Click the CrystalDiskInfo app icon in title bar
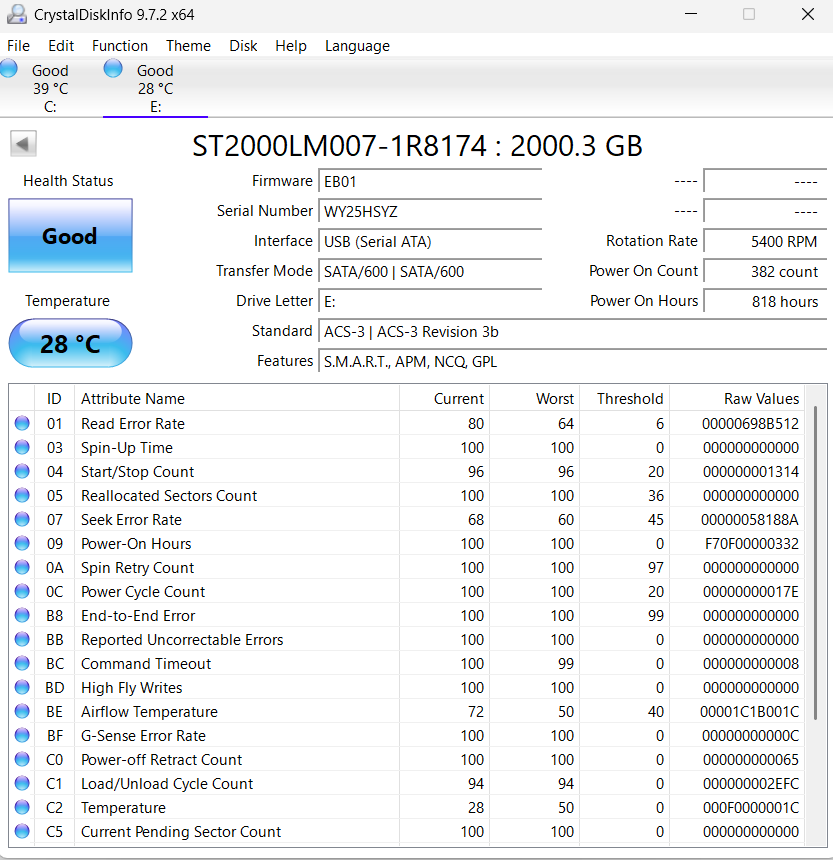Screen dimensions: 833x860 (16, 14)
